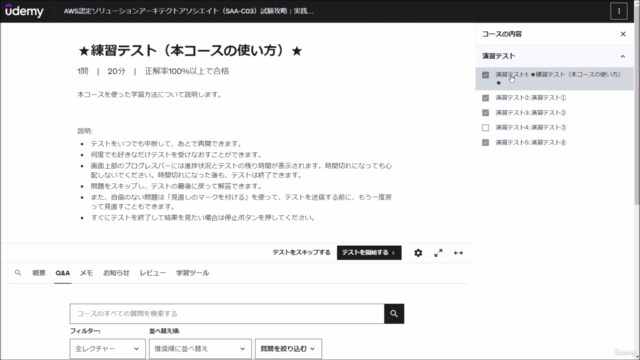Viewport: 640px width, 360px height.
Task: Switch to the レビュー tab
Action: coord(153,273)
